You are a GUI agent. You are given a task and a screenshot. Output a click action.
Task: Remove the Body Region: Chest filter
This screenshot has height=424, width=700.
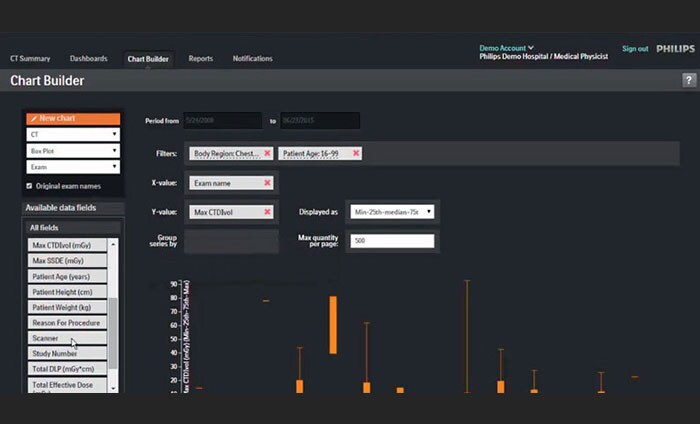tap(267, 154)
